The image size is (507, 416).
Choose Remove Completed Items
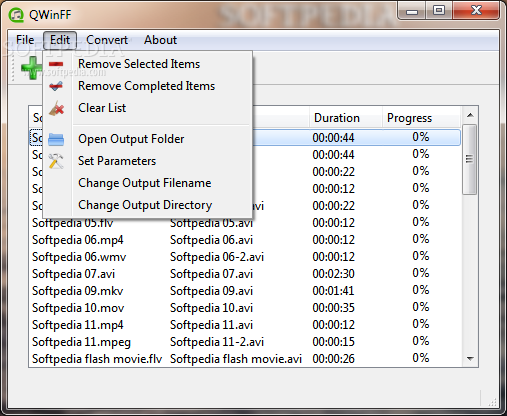tap(147, 86)
